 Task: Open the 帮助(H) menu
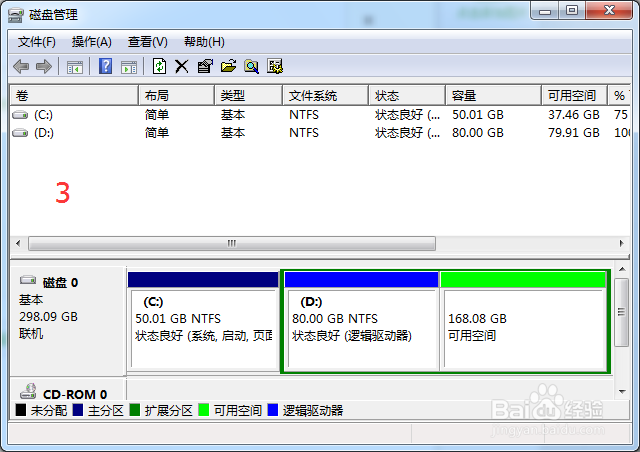(x=204, y=42)
